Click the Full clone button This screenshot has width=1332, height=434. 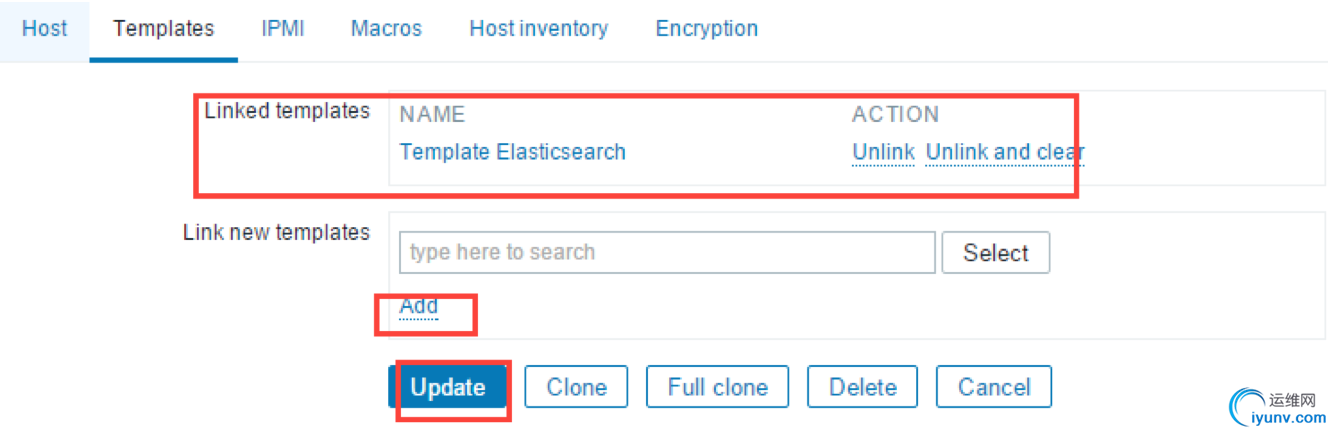(717, 387)
